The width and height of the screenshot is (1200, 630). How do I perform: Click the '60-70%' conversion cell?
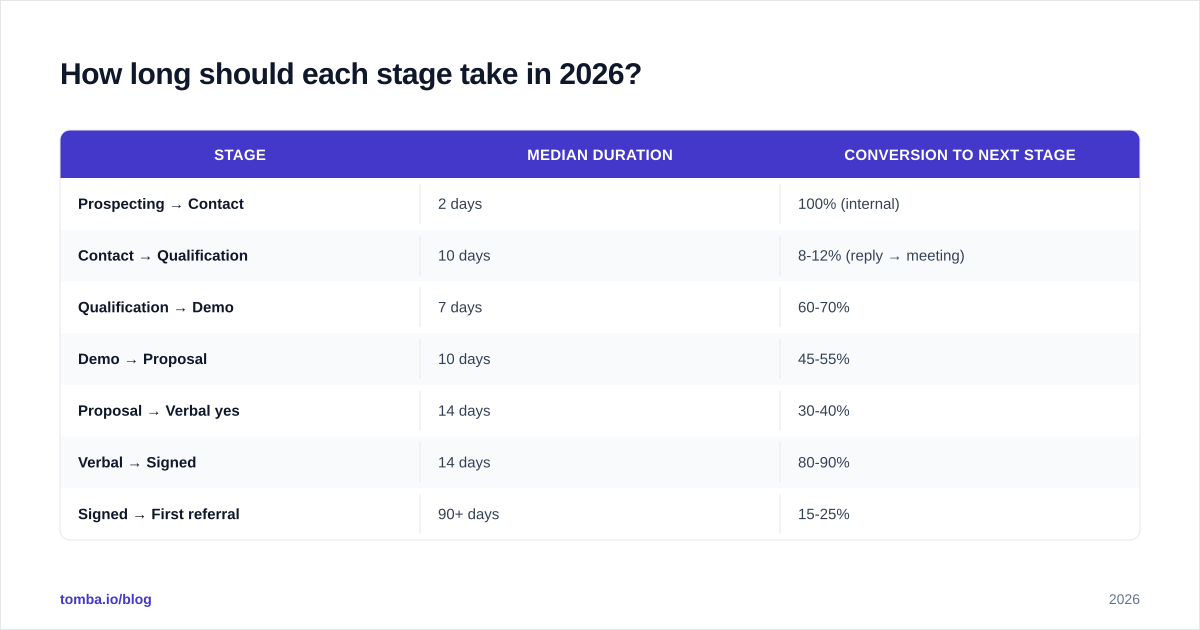point(960,308)
